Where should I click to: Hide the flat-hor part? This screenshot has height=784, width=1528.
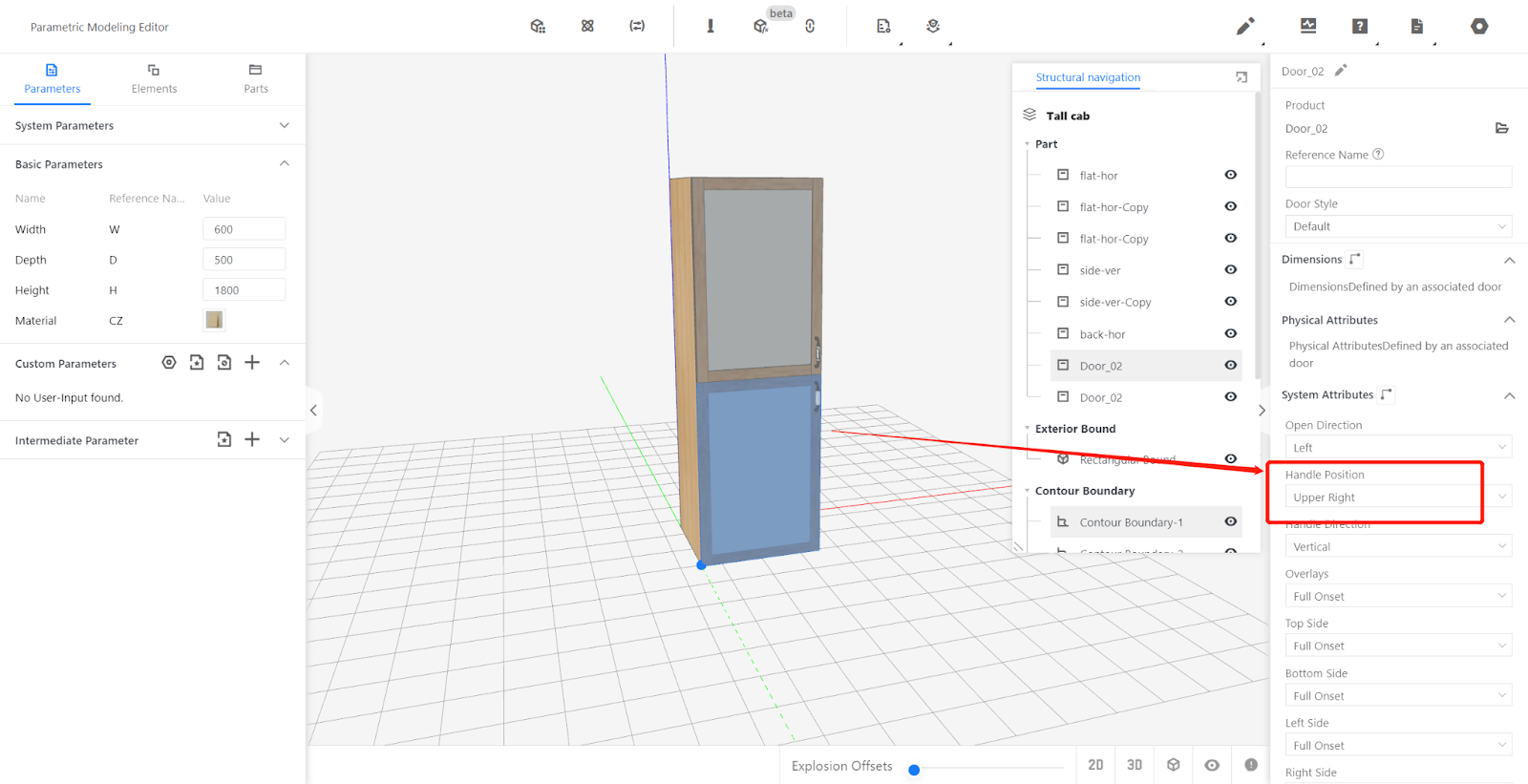[x=1231, y=175]
